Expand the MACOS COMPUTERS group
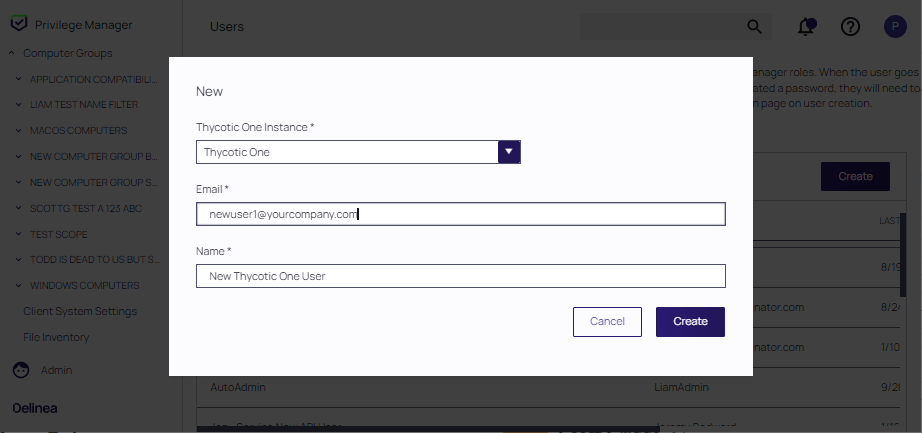922x433 pixels. 19,130
